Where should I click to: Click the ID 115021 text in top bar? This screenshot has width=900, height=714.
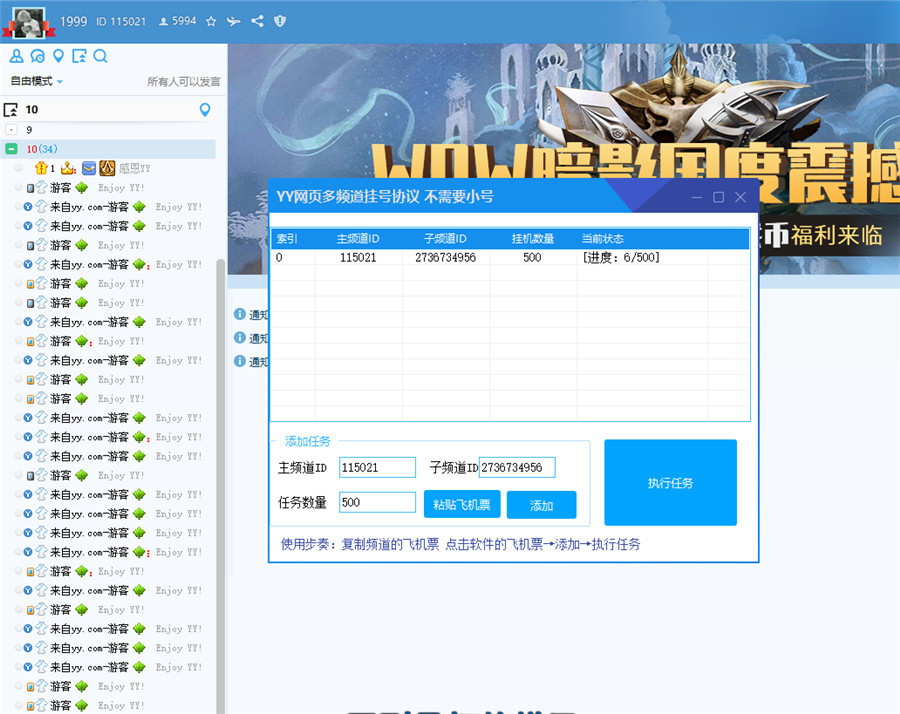[x=121, y=21]
